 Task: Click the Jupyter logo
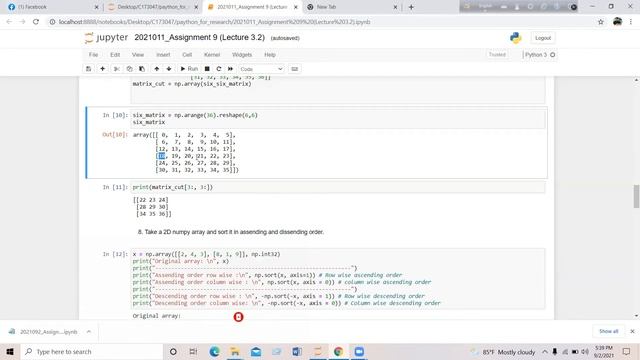click(107, 38)
